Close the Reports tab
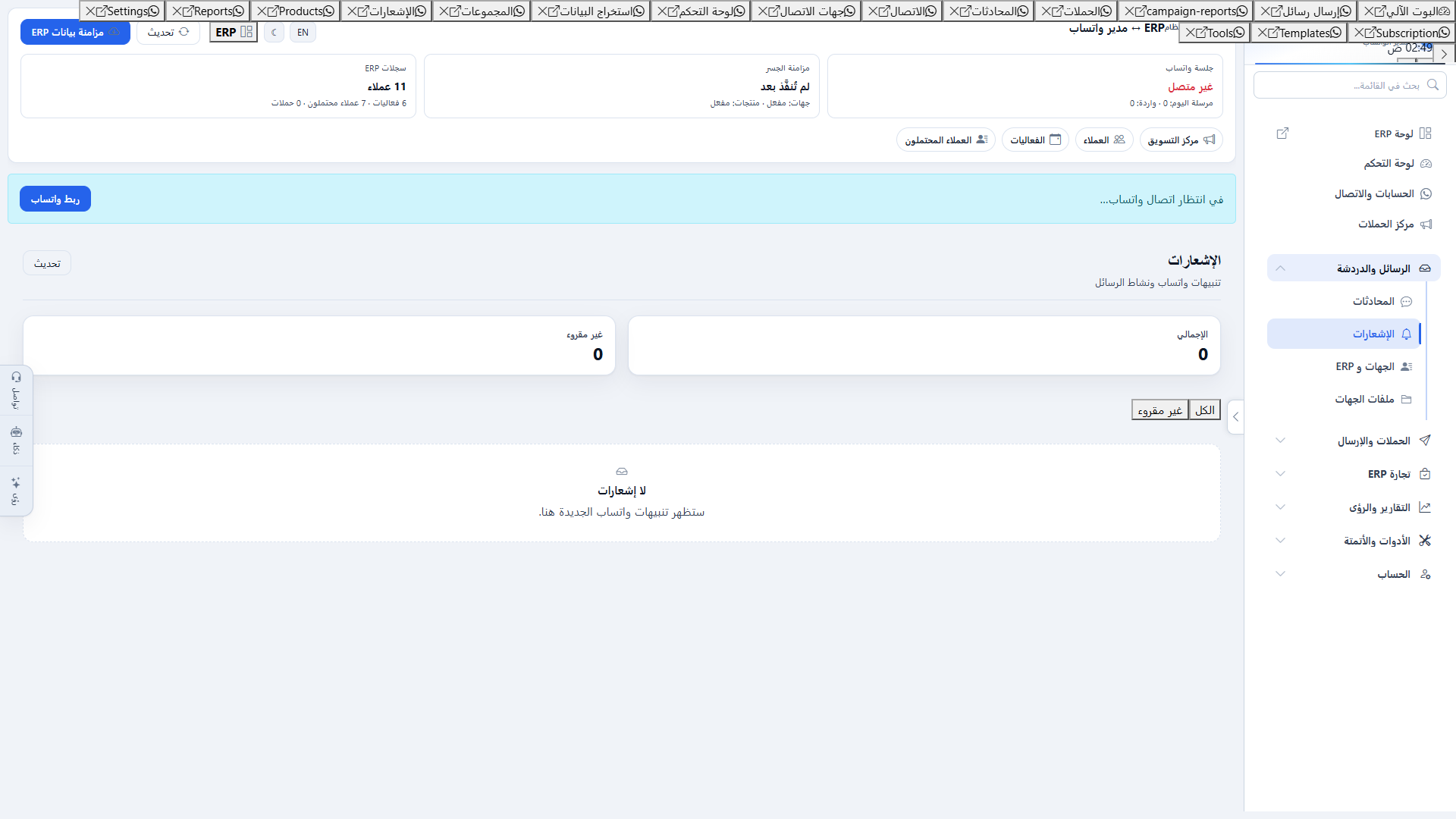The height and width of the screenshot is (819, 1456). click(x=177, y=11)
